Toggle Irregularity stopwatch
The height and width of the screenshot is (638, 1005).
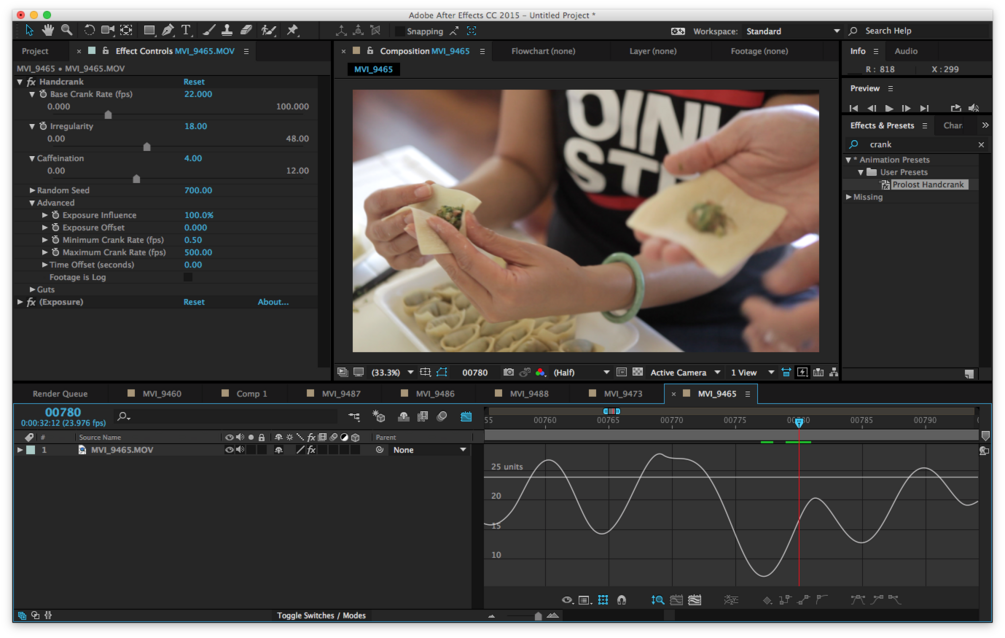[x=43, y=126]
